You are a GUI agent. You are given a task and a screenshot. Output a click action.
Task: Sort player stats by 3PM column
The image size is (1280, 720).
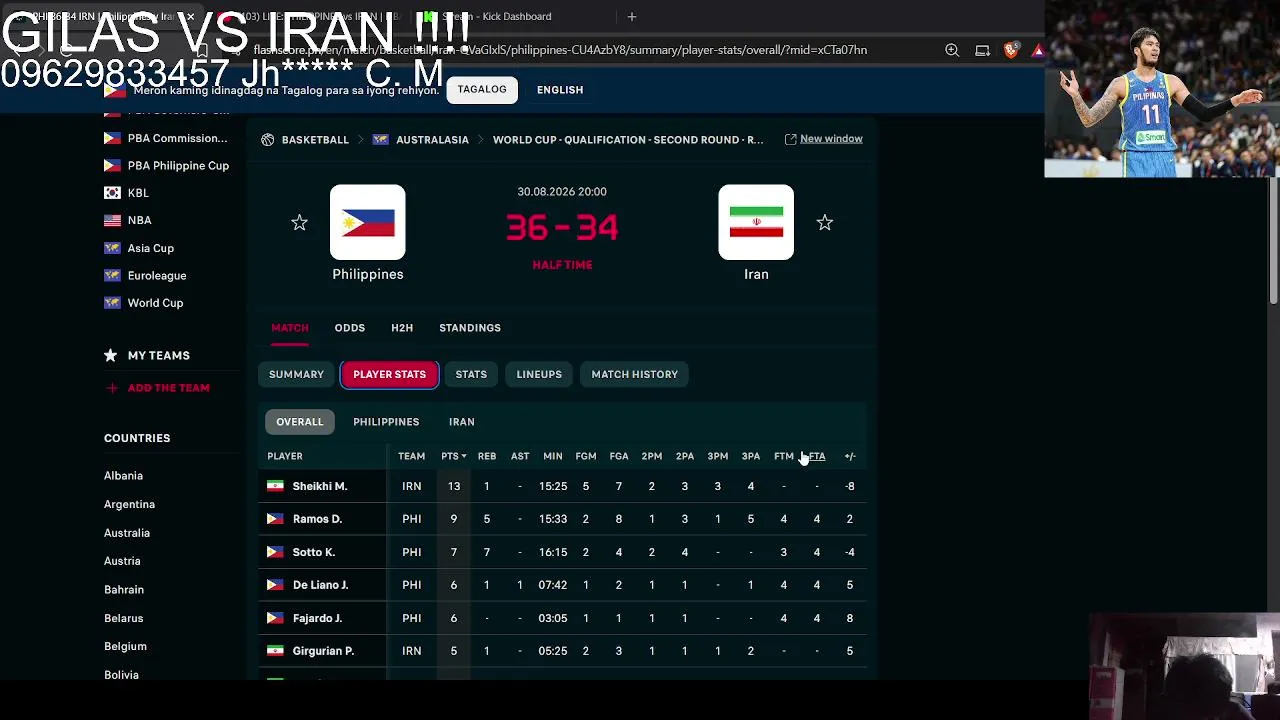pos(718,456)
